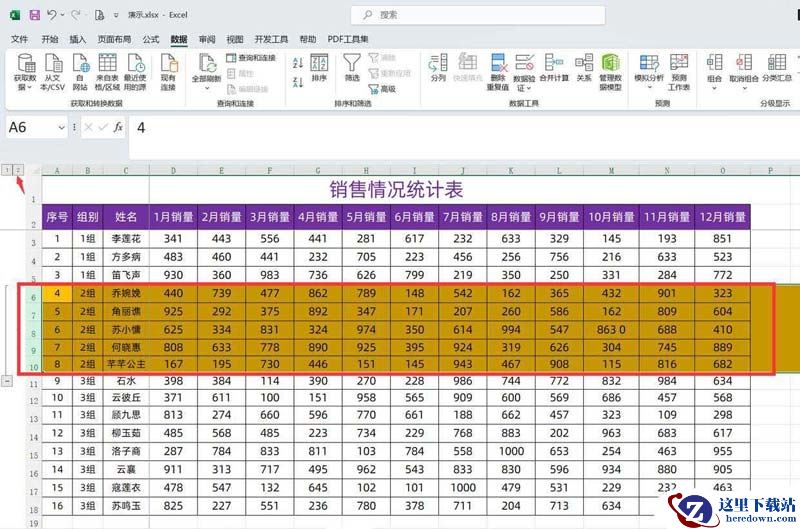Click 预测工作表 (Forecast Sheet)
The height and width of the screenshot is (529, 800).
coord(679,72)
